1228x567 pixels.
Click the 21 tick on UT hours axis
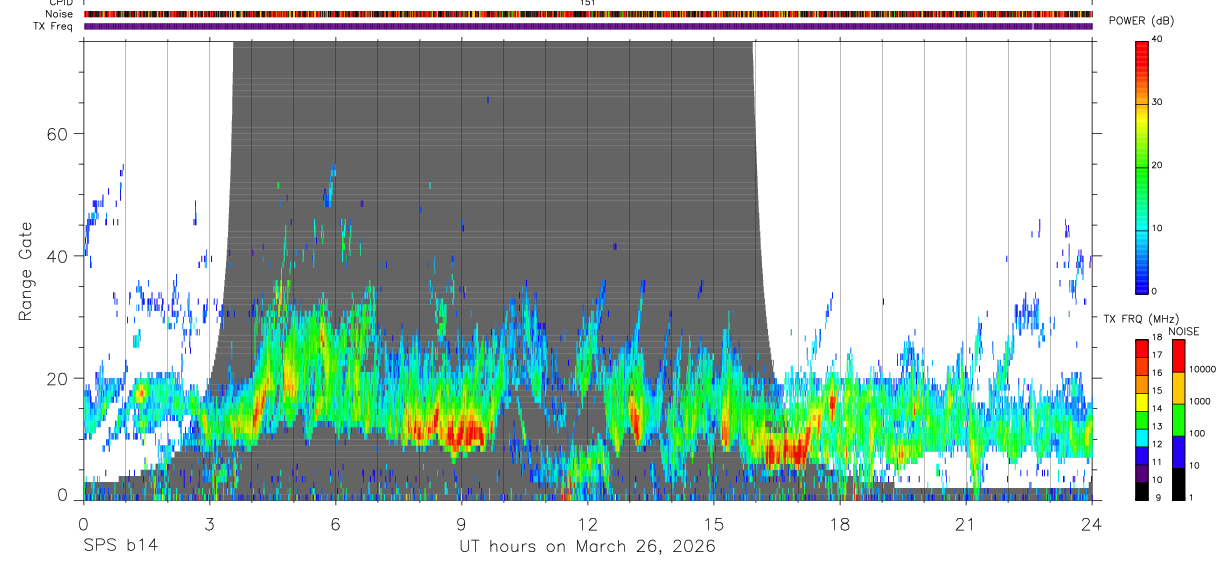pyautogui.click(x=965, y=524)
